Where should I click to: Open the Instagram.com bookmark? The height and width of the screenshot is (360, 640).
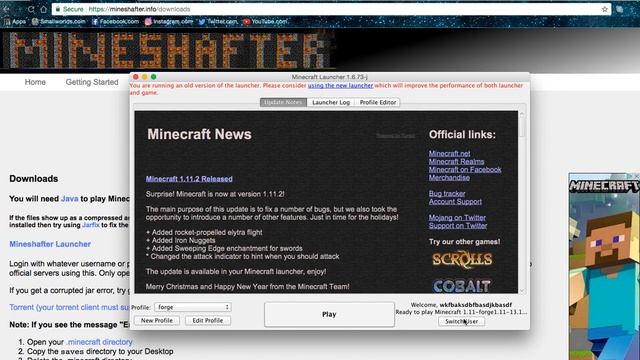169,22
